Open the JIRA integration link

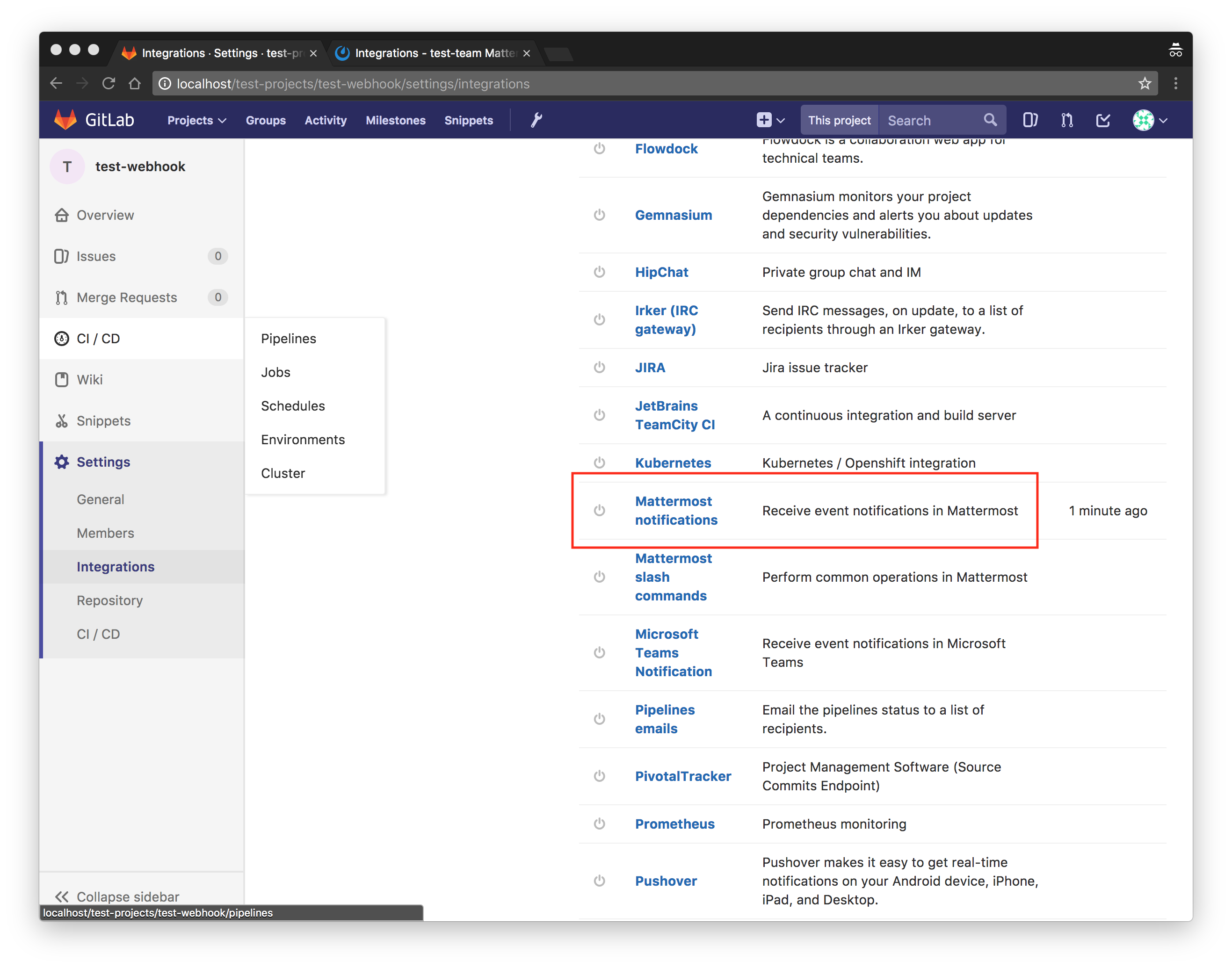(649, 368)
